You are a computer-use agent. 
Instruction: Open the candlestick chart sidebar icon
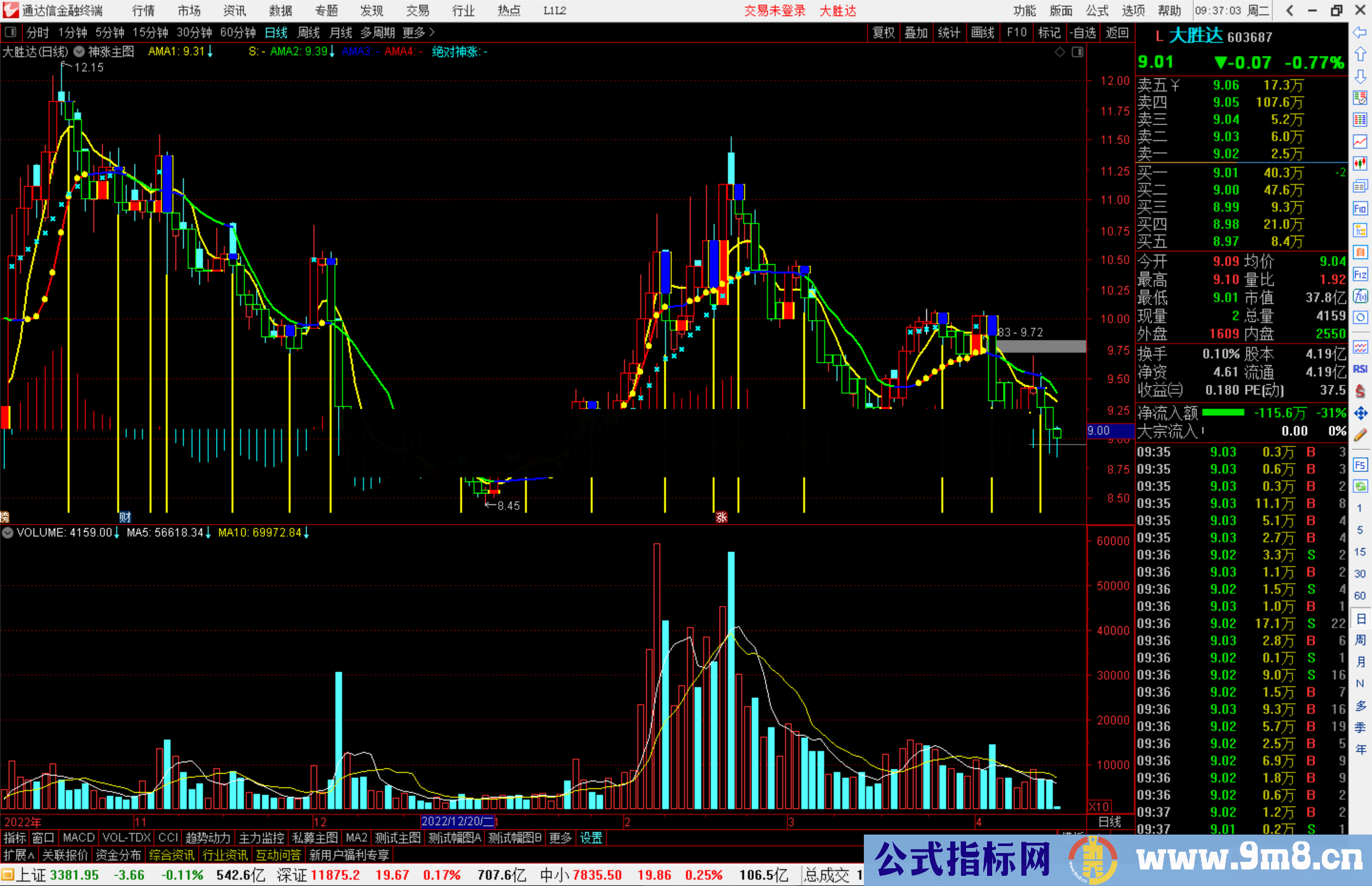click(x=1360, y=163)
